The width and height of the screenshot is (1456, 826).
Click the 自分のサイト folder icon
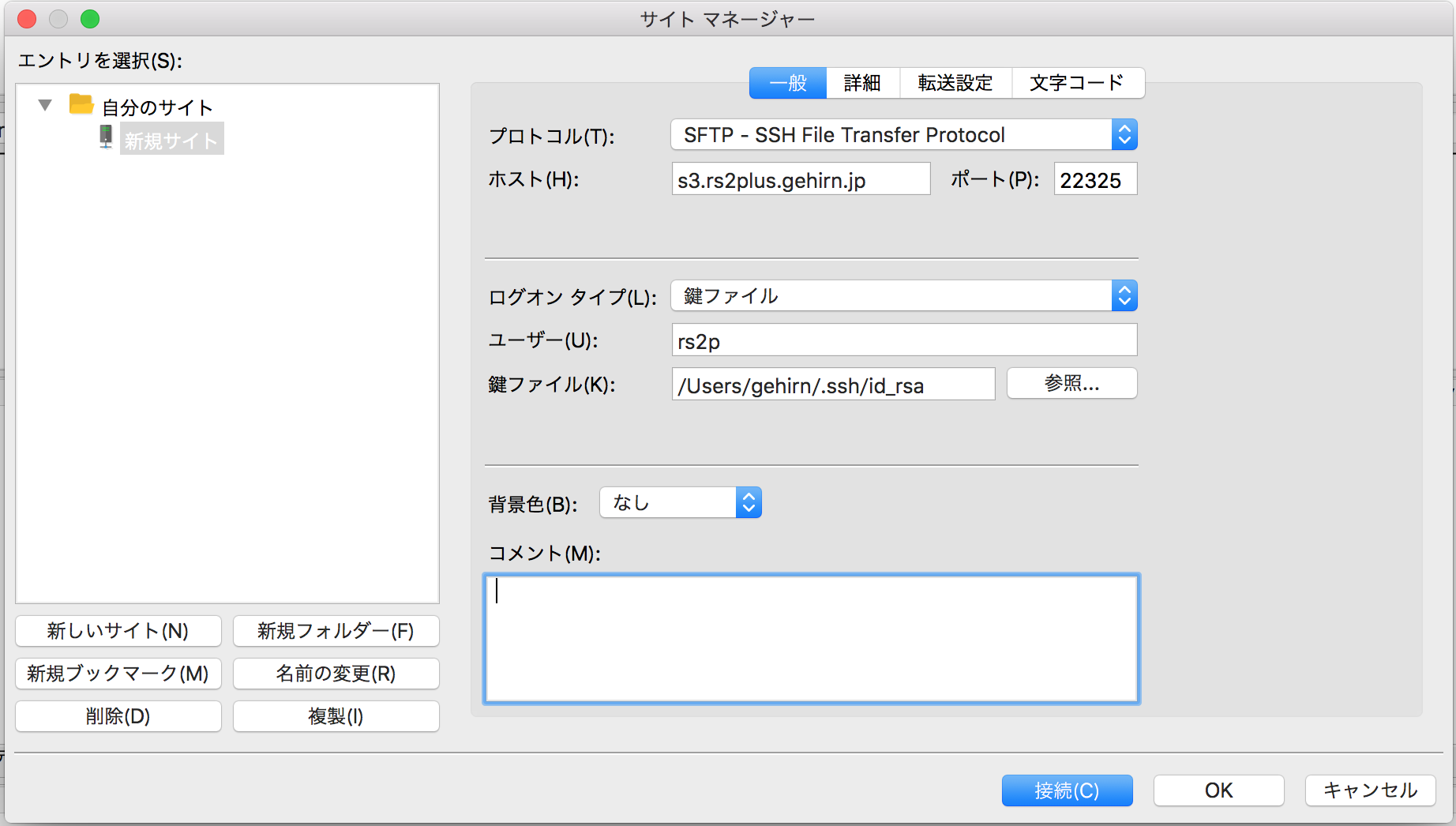coord(81,104)
